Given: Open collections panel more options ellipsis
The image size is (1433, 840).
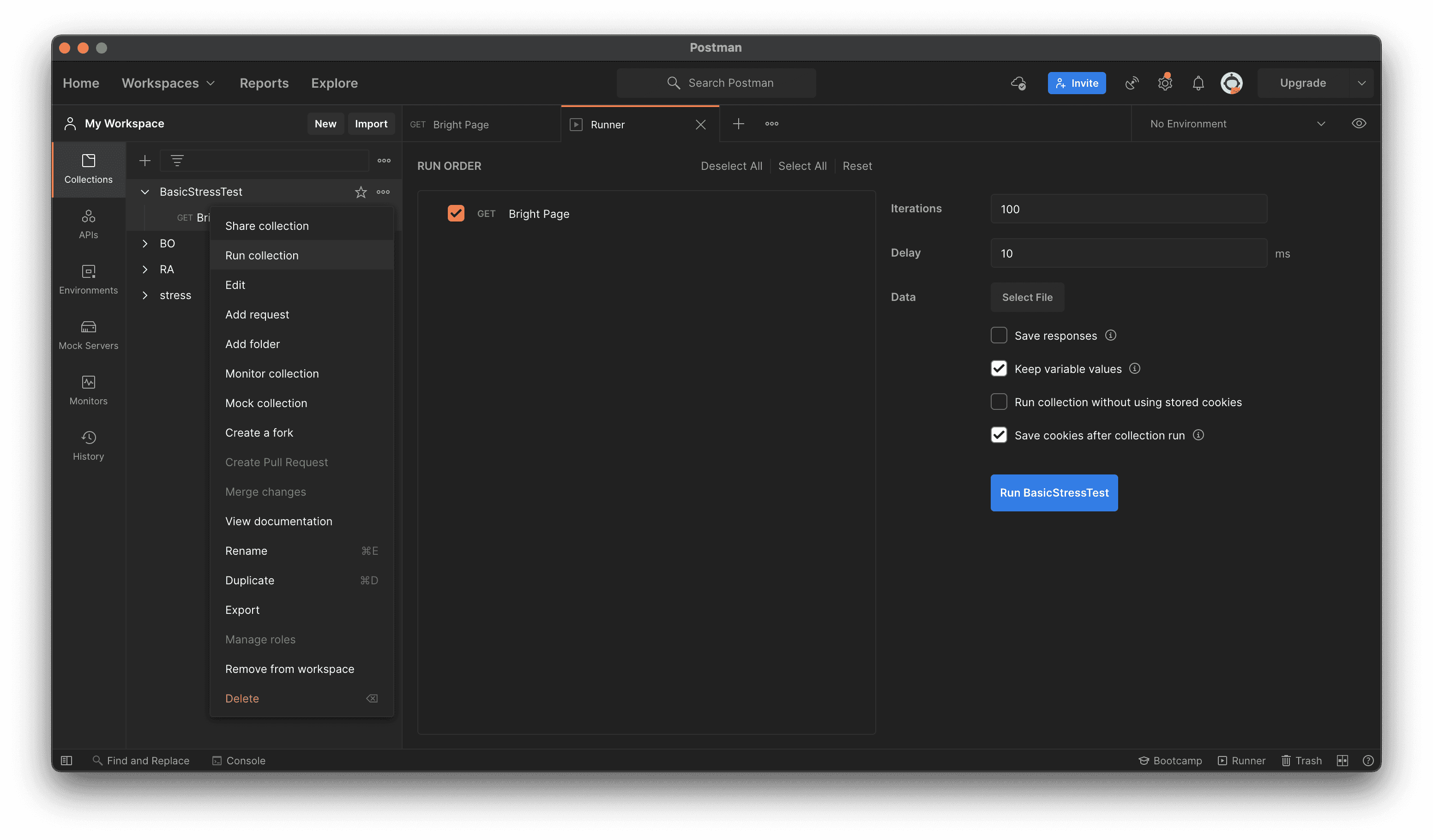Looking at the screenshot, I should click(384, 161).
